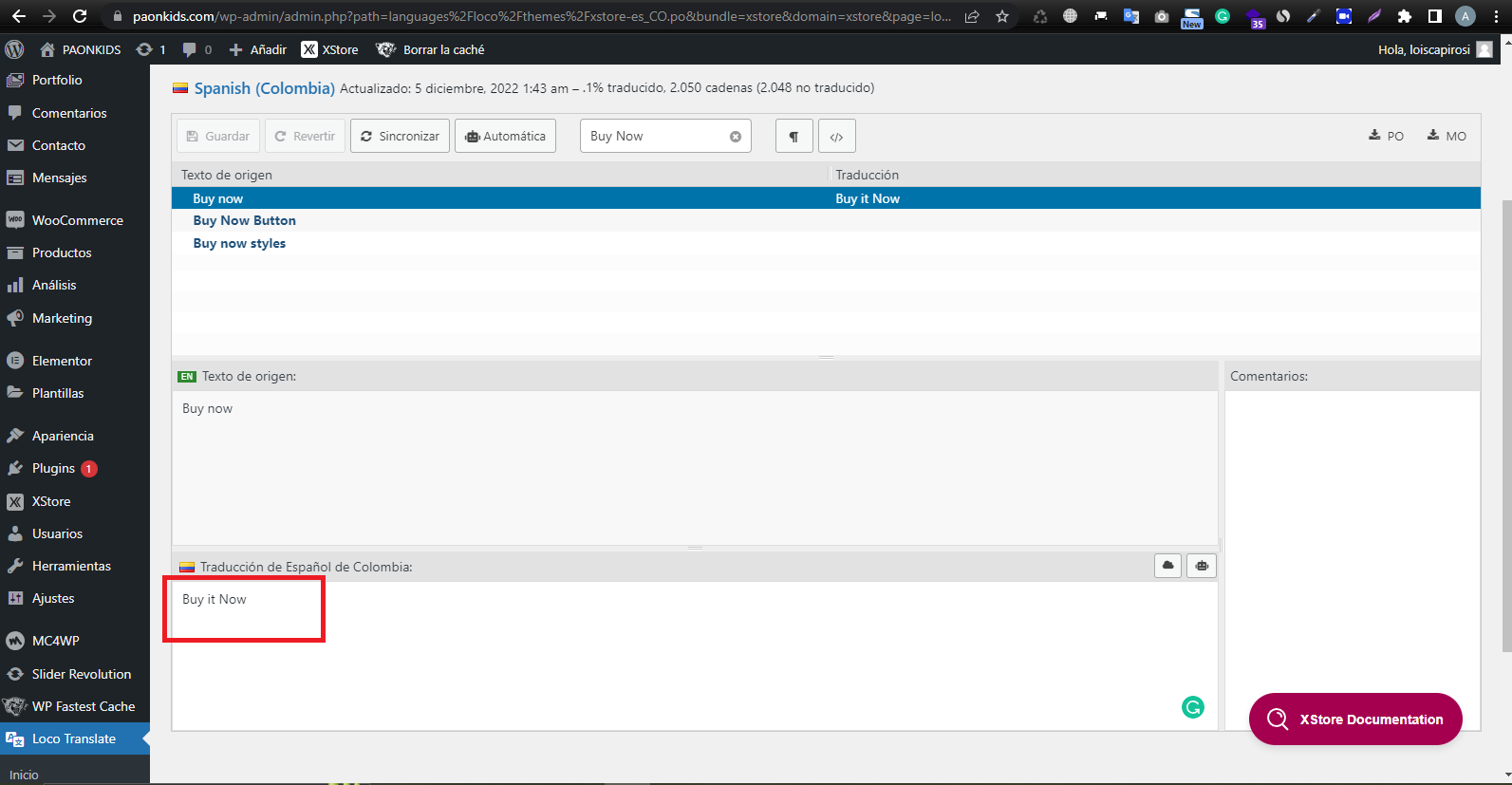Open MC4WP in sidebar

click(74, 641)
